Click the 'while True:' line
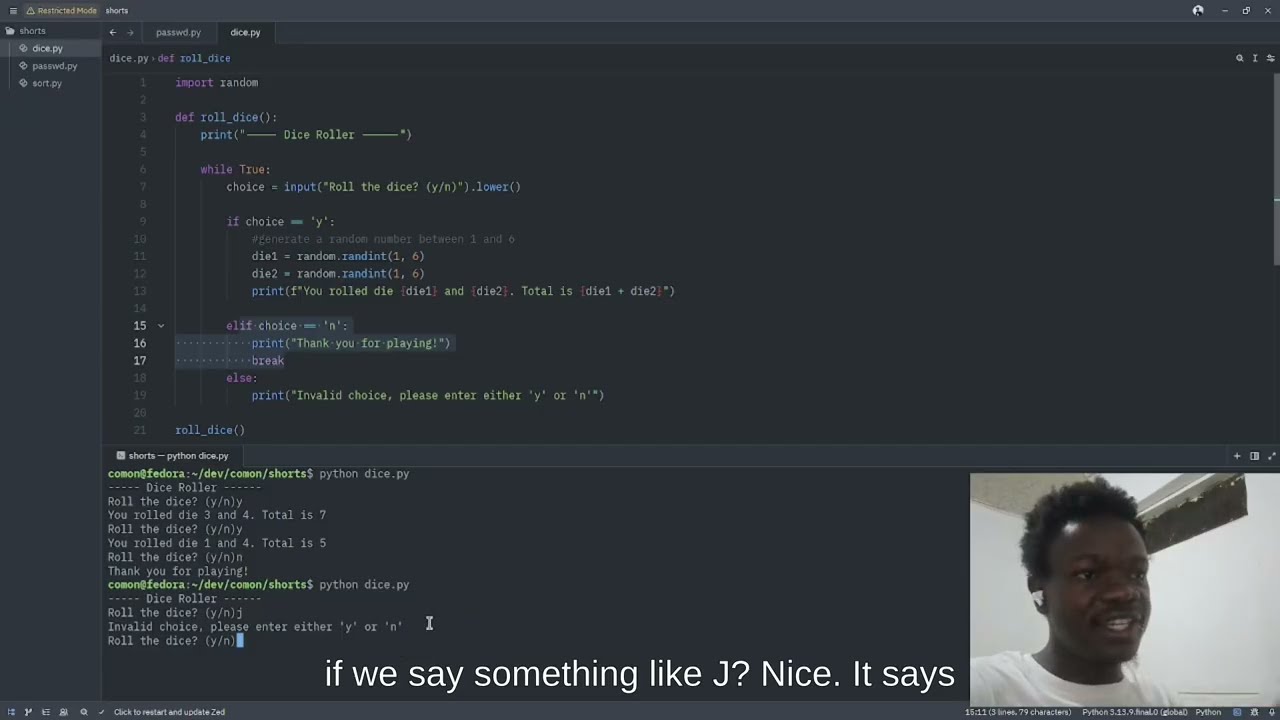1280x720 pixels. tap(235, 170)
